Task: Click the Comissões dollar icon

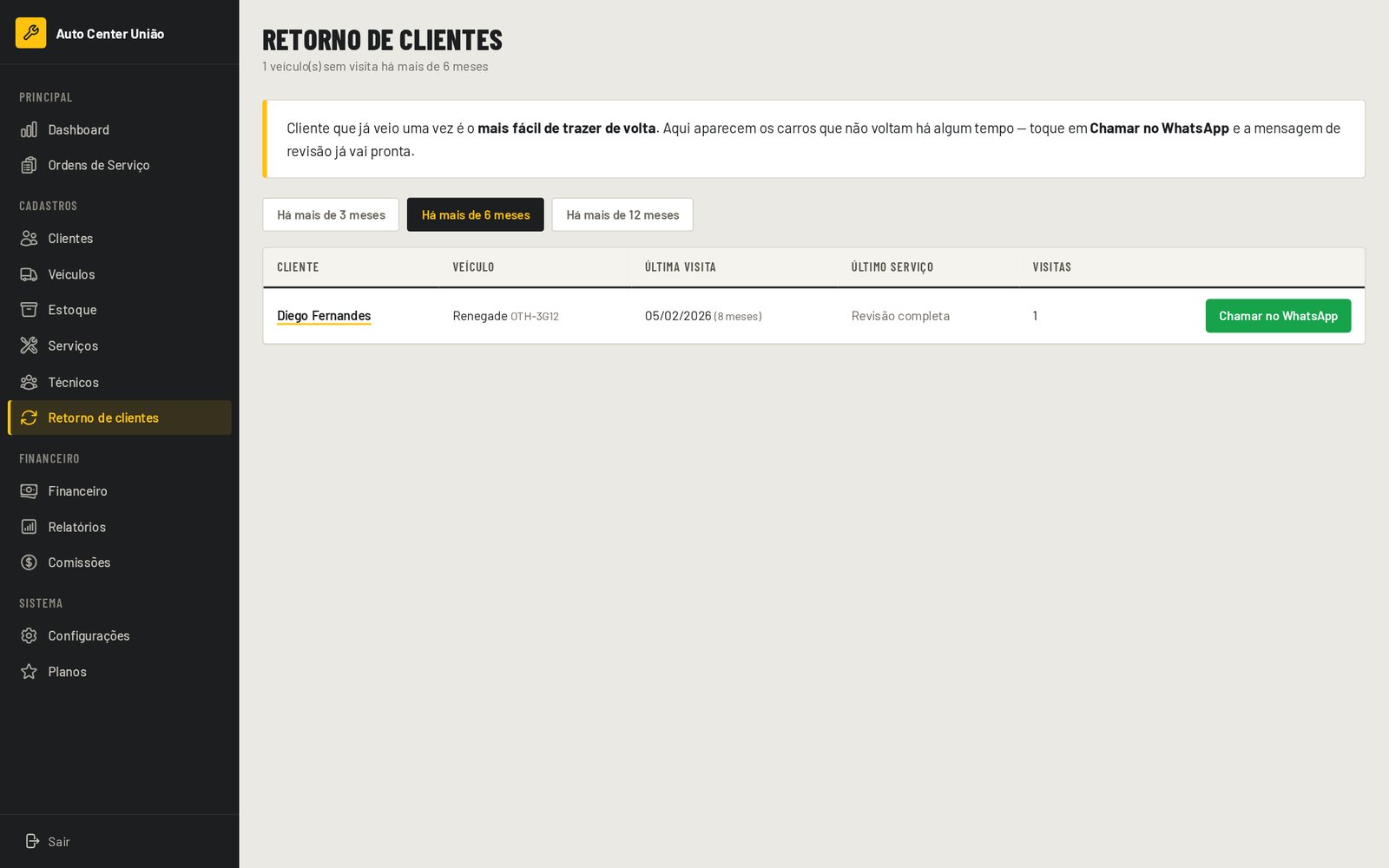Action: 29,562
